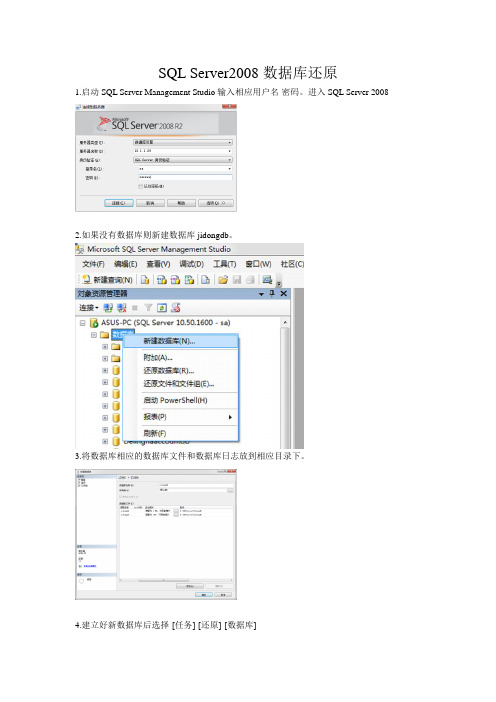Viewport: 496px width, 702px height.
Task: Open the 编辑(E) menu
Action: click(x=125, y=264)
